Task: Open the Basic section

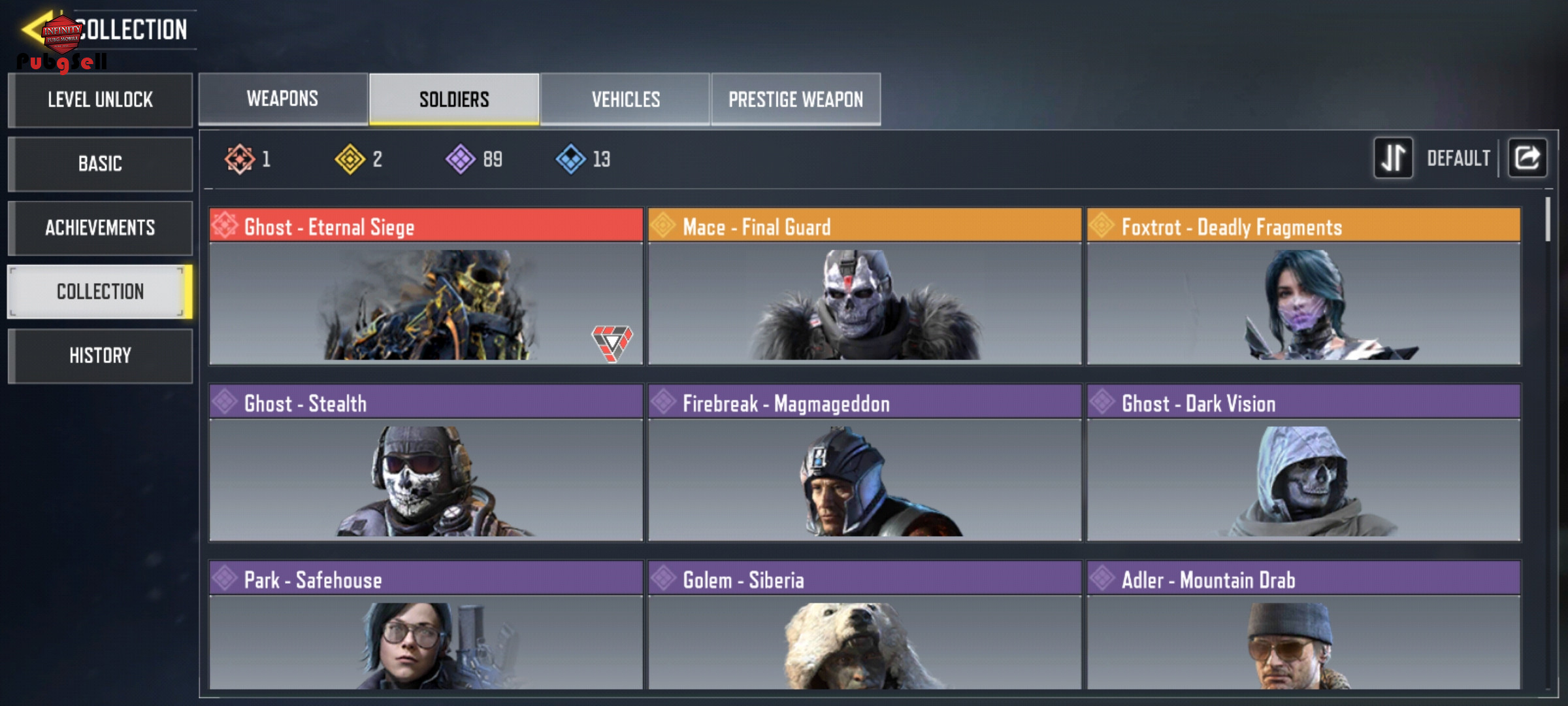Action: coord(100,163)
